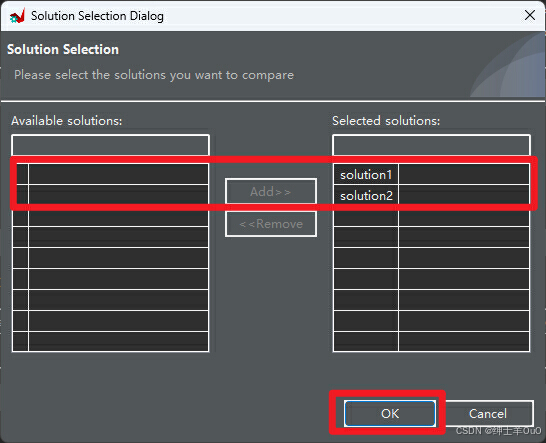Click the Selected solutions list header
Viewport: 546px width, 443px height.
pos(431,145)
